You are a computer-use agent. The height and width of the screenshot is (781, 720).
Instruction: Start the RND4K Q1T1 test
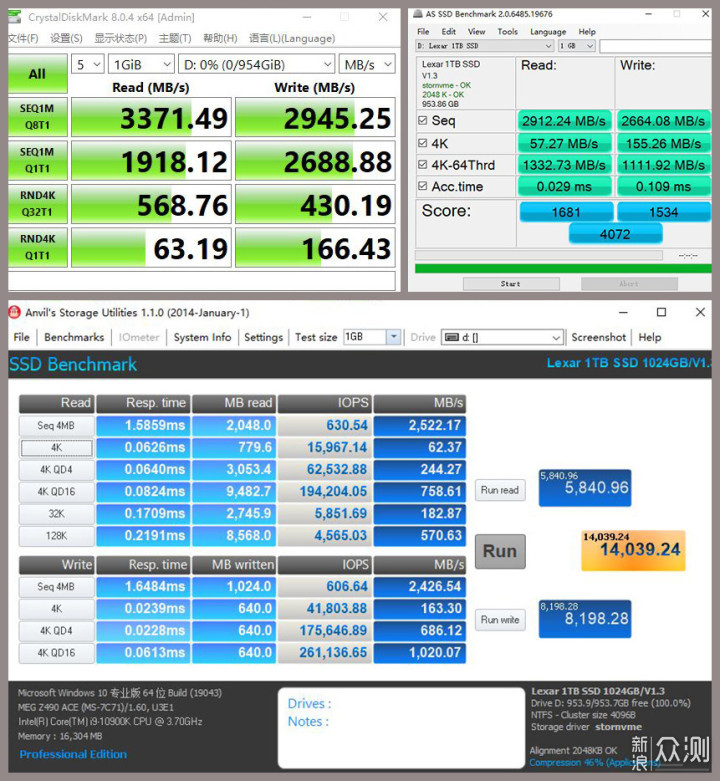[37, 247]
